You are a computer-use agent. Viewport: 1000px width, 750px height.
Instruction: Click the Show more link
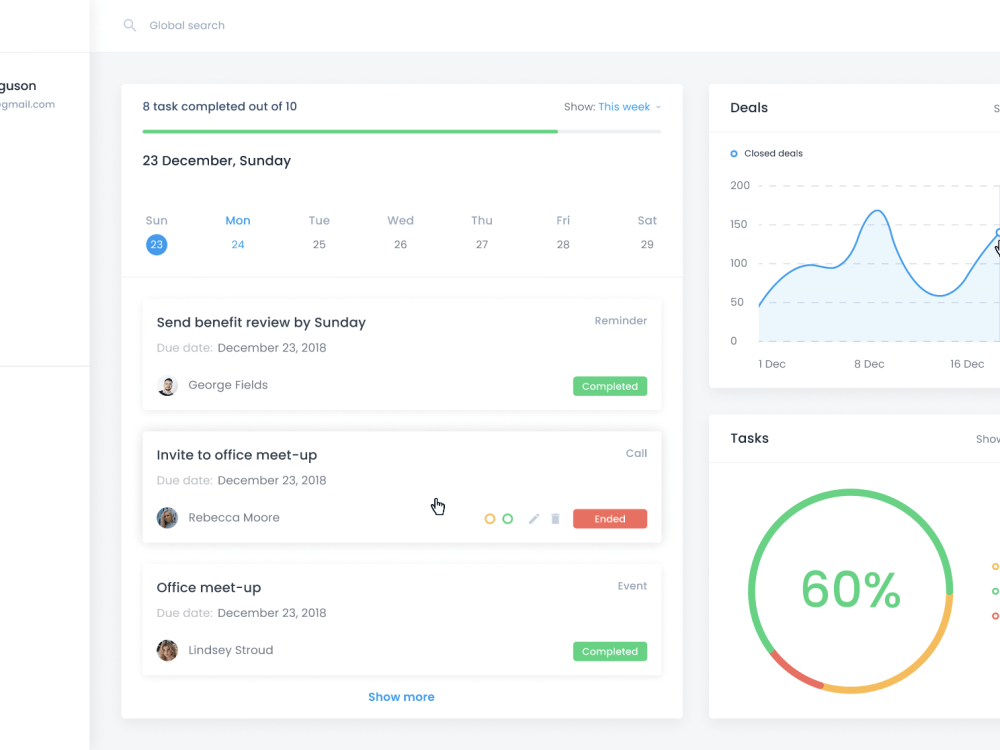click(401, 697)
